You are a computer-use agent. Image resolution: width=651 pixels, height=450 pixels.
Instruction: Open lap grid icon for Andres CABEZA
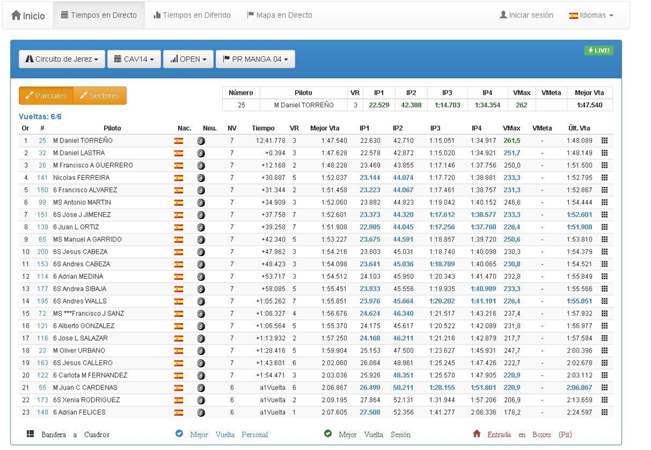(x=604, y=264)
